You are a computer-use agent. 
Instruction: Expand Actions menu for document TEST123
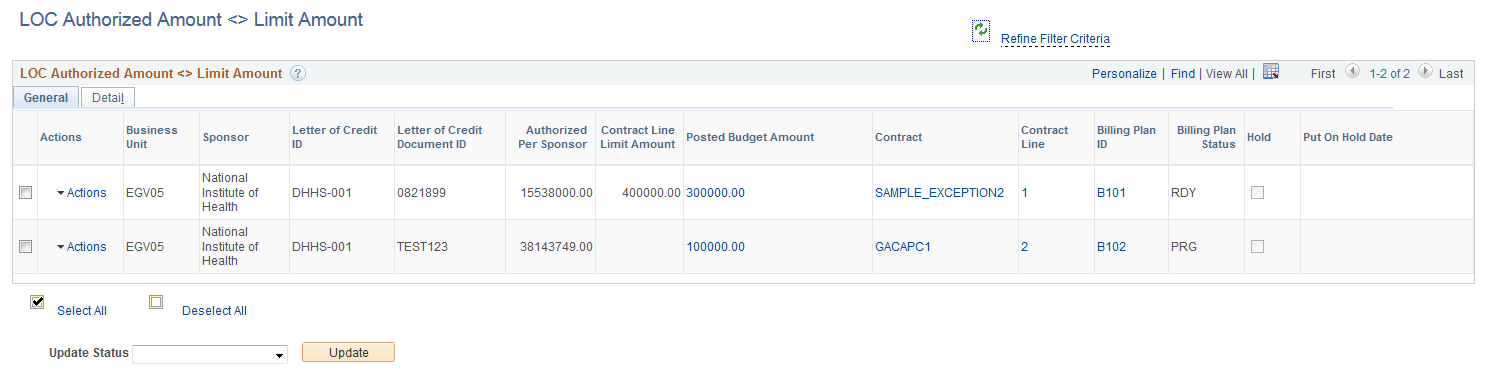tap(81, 247)
